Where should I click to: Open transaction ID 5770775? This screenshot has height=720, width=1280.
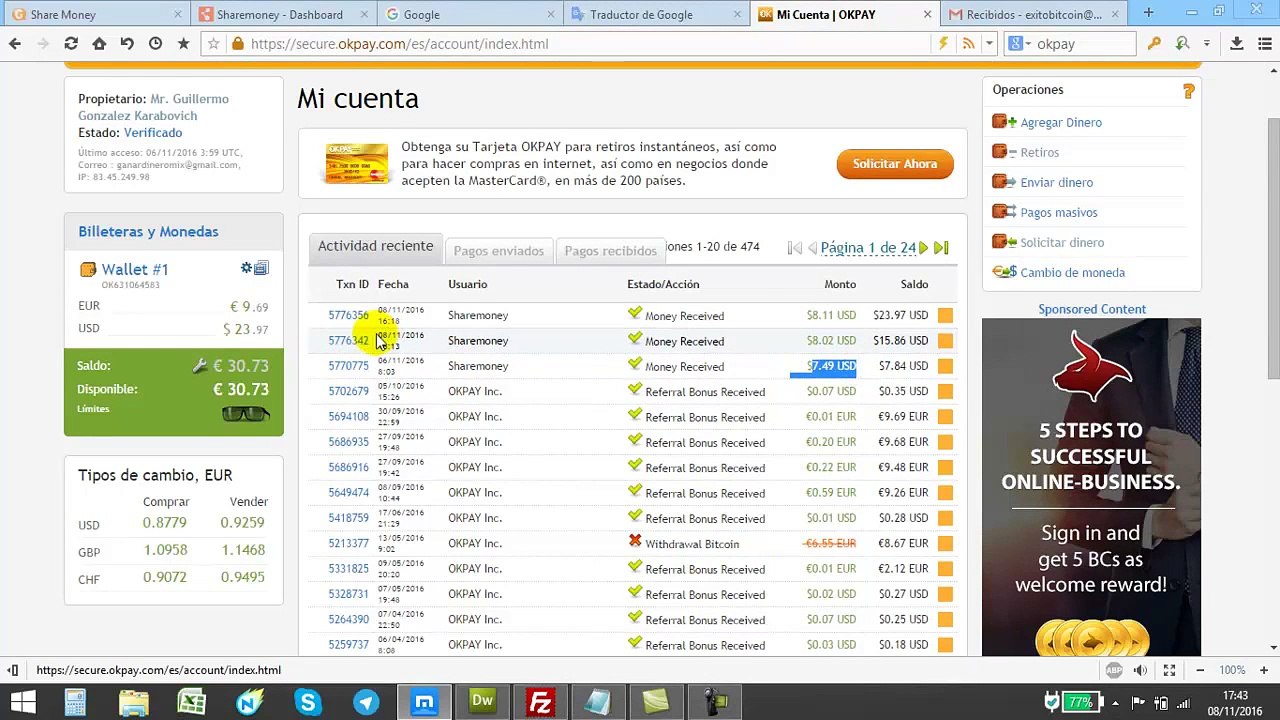(348, 366)
